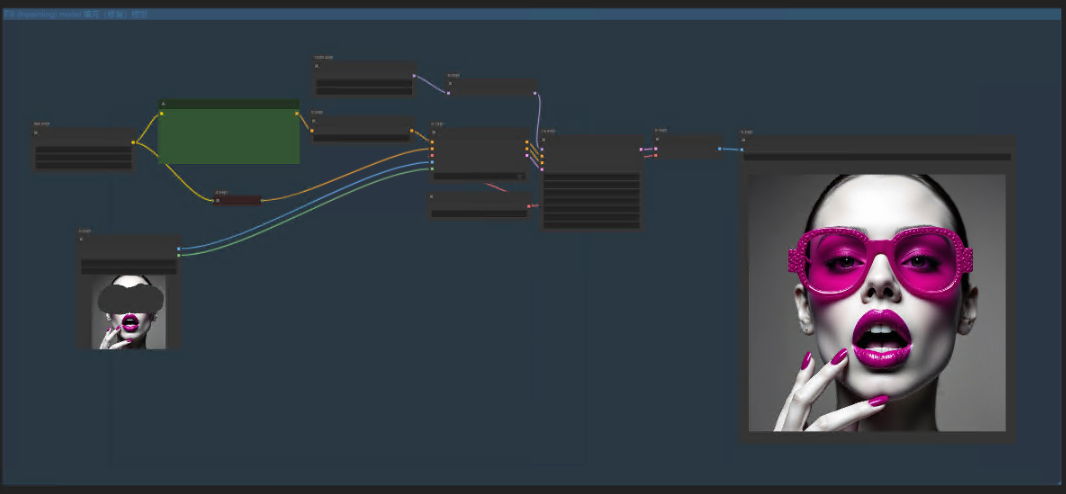Click the collapse dot on the green node
The height and width of the screenshot is (494, 1066).
pyautogui.click(x=163, y=103)
